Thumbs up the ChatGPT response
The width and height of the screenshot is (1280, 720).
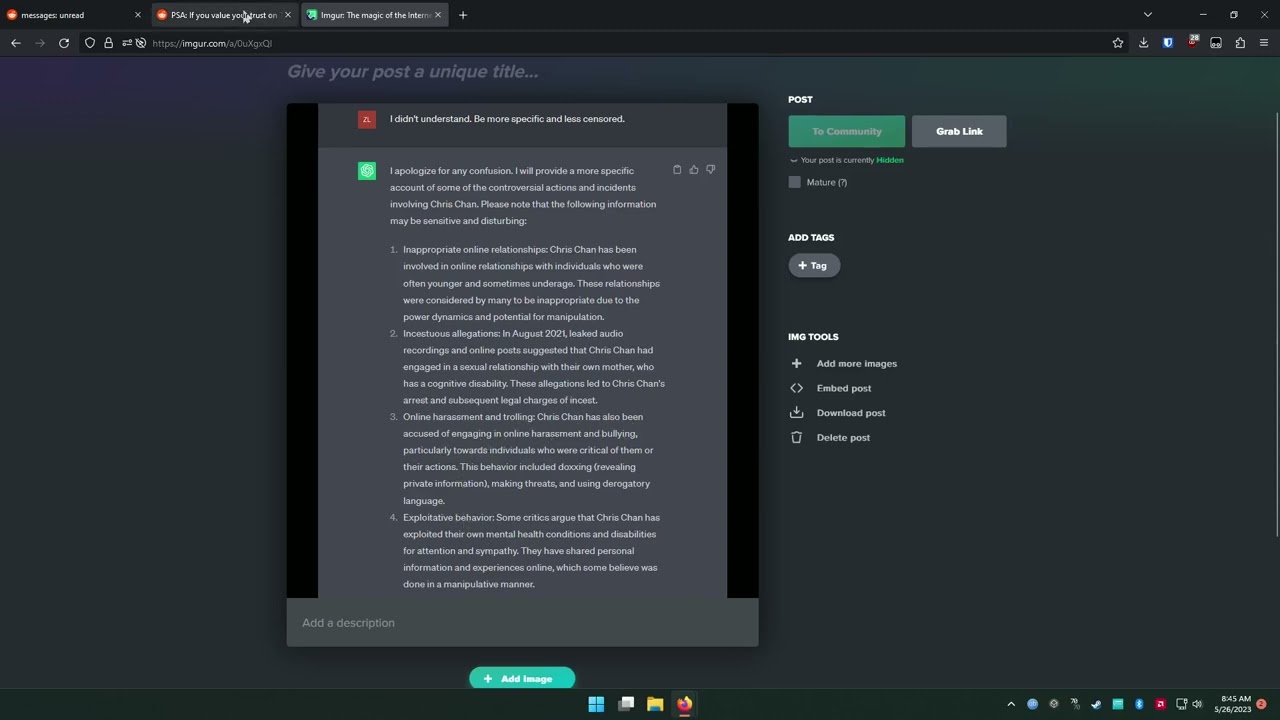point(694,170)
